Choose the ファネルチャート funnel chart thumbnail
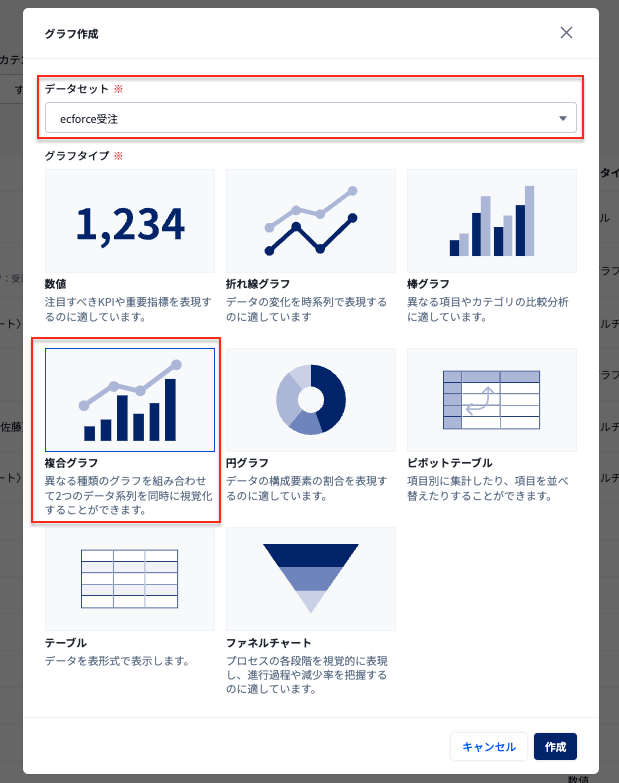This screenshot has height=783, width=619. pos(310,579)
